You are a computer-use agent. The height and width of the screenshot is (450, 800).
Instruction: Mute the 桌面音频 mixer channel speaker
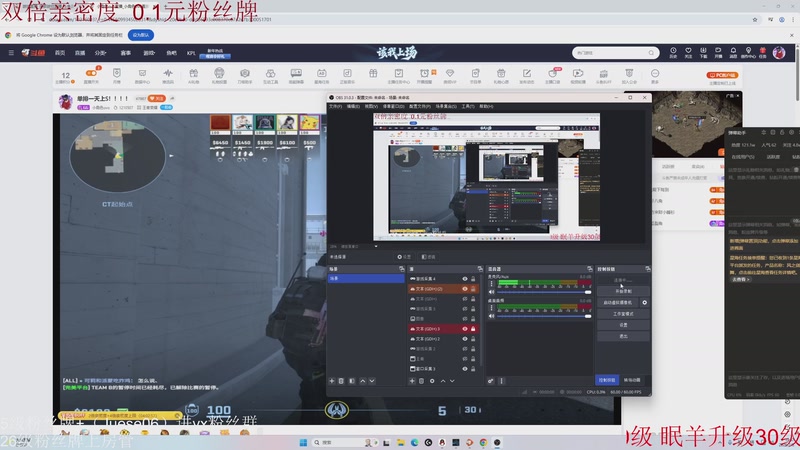491,316
